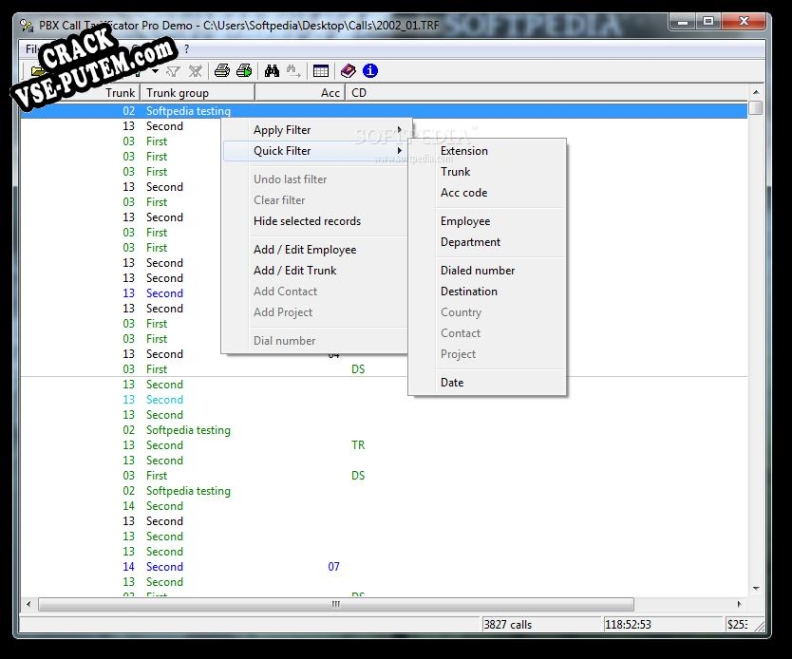Click the vertical scrollbar down arrow
The width and height of the screenshot is (792, 659).
point(756,588)
